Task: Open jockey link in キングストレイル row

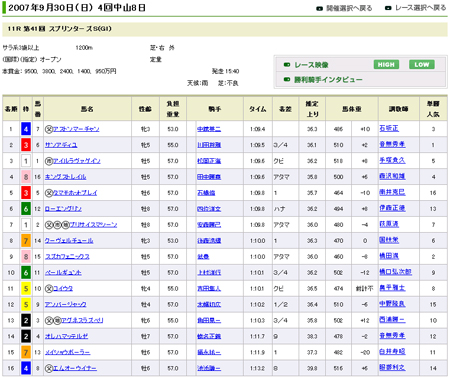Action: click(209, 177)
